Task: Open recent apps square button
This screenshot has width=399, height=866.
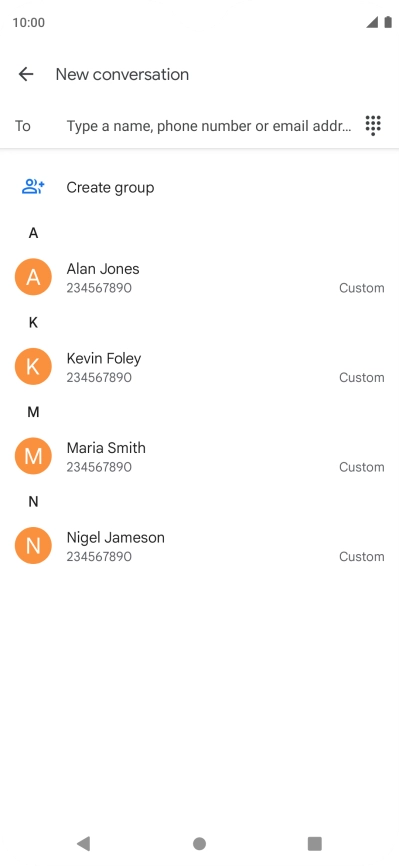Action: click(x=315, y=843)
